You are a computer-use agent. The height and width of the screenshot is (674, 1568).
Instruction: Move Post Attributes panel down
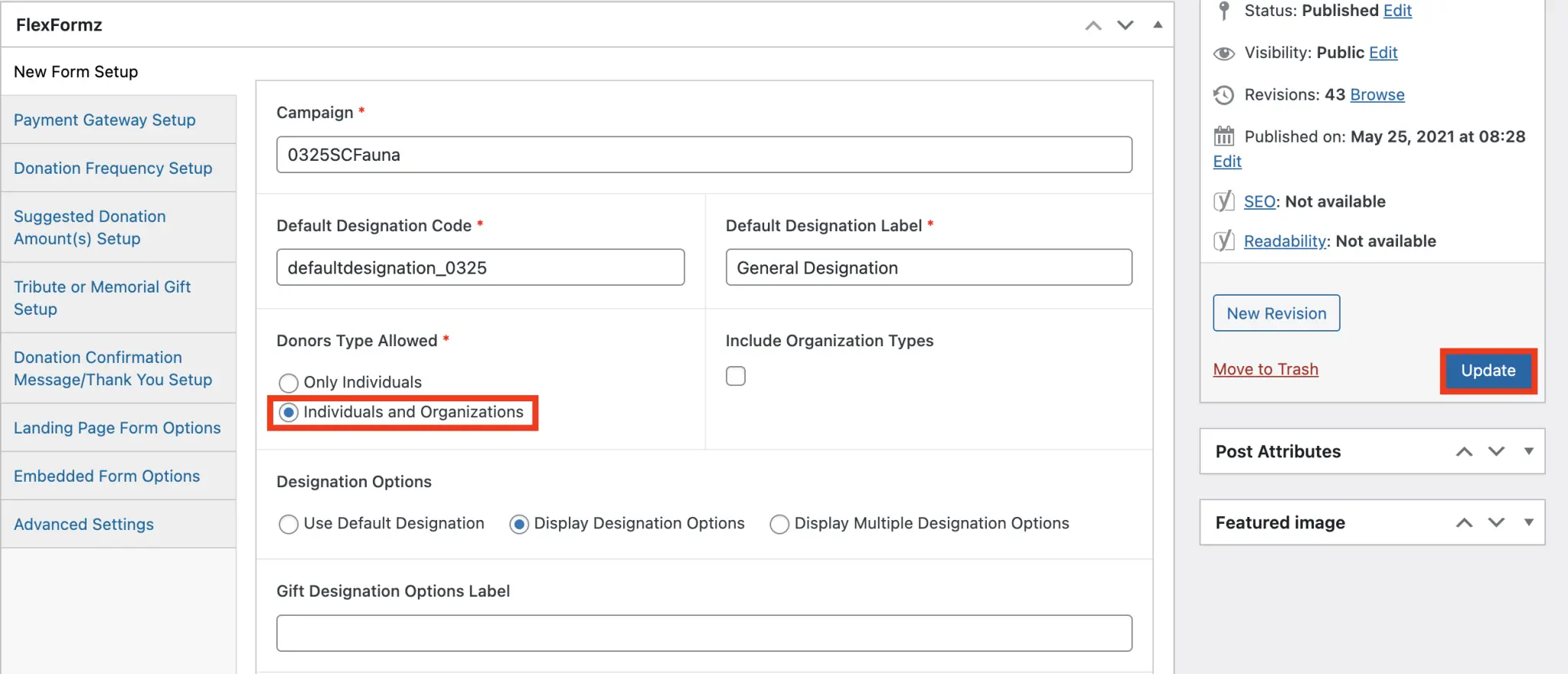(1496, 451)
